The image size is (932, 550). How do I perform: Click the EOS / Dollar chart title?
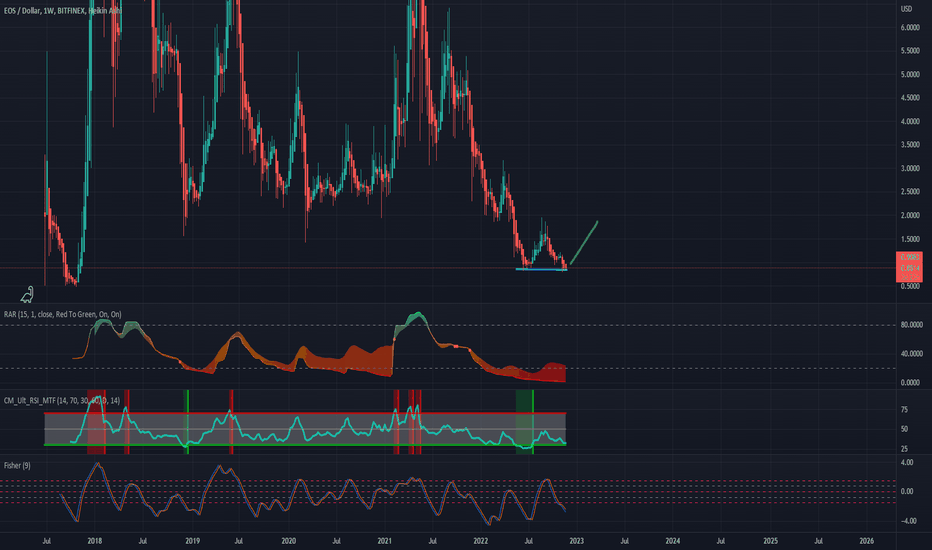tap(62, 11)
